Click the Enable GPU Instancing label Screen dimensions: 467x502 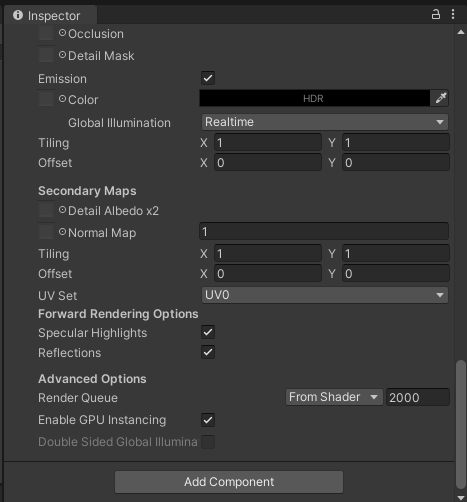click(102, 420)
